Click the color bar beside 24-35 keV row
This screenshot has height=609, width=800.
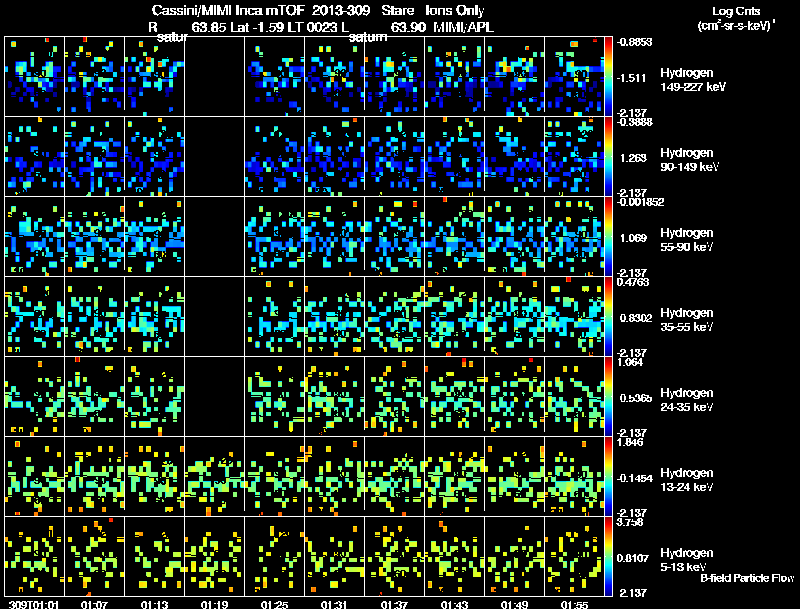tap(608, 396)
